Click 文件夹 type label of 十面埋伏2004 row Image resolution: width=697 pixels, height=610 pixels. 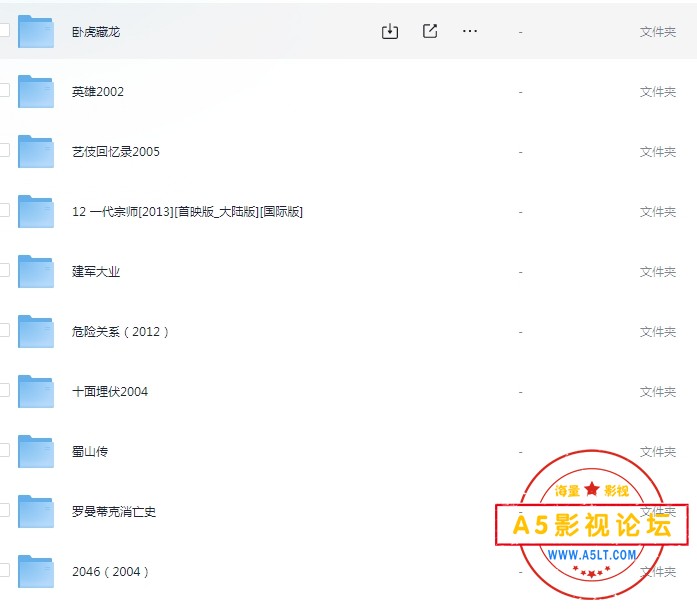point(658,392)
